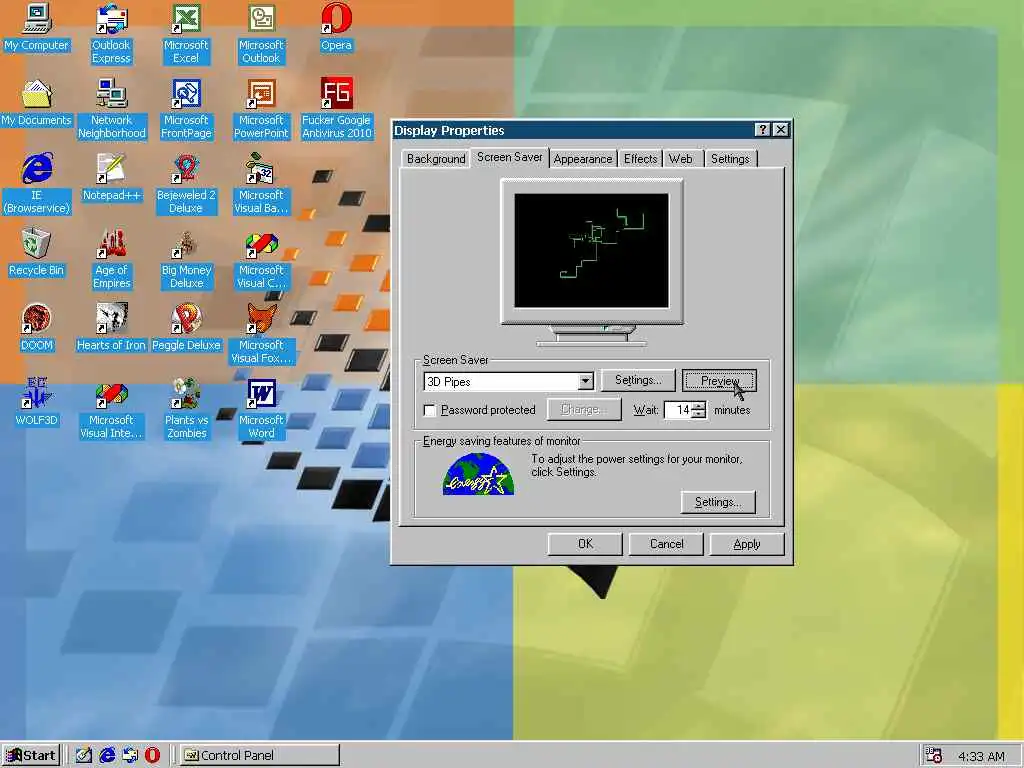This screenshot has height=768, width=1024.
Task: Open energy saving monitor Settings button
Action: coord(718,502)
